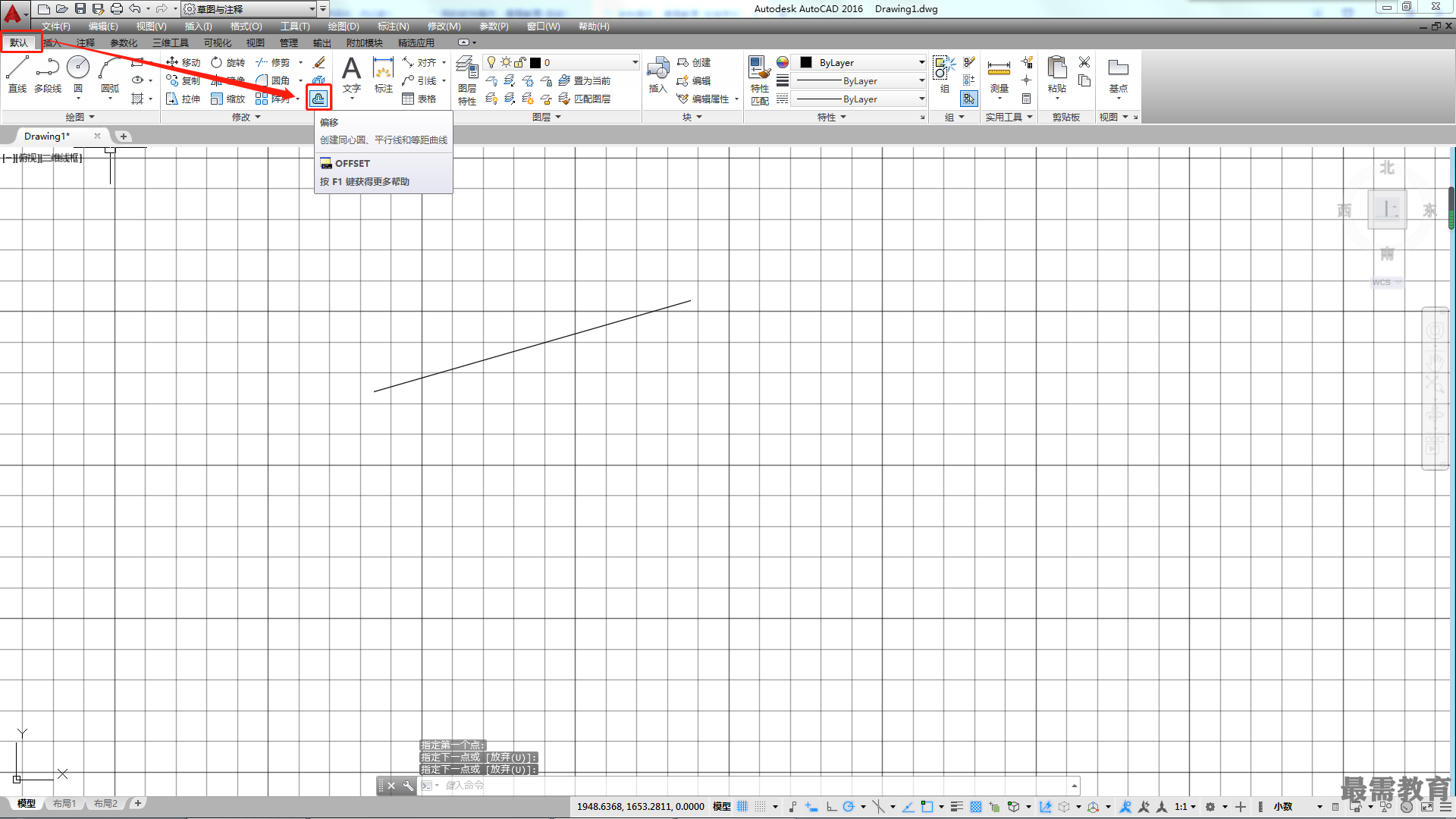Click the black ByLayer color swatch
This screenshot has width=1456, height=819.
806,62
